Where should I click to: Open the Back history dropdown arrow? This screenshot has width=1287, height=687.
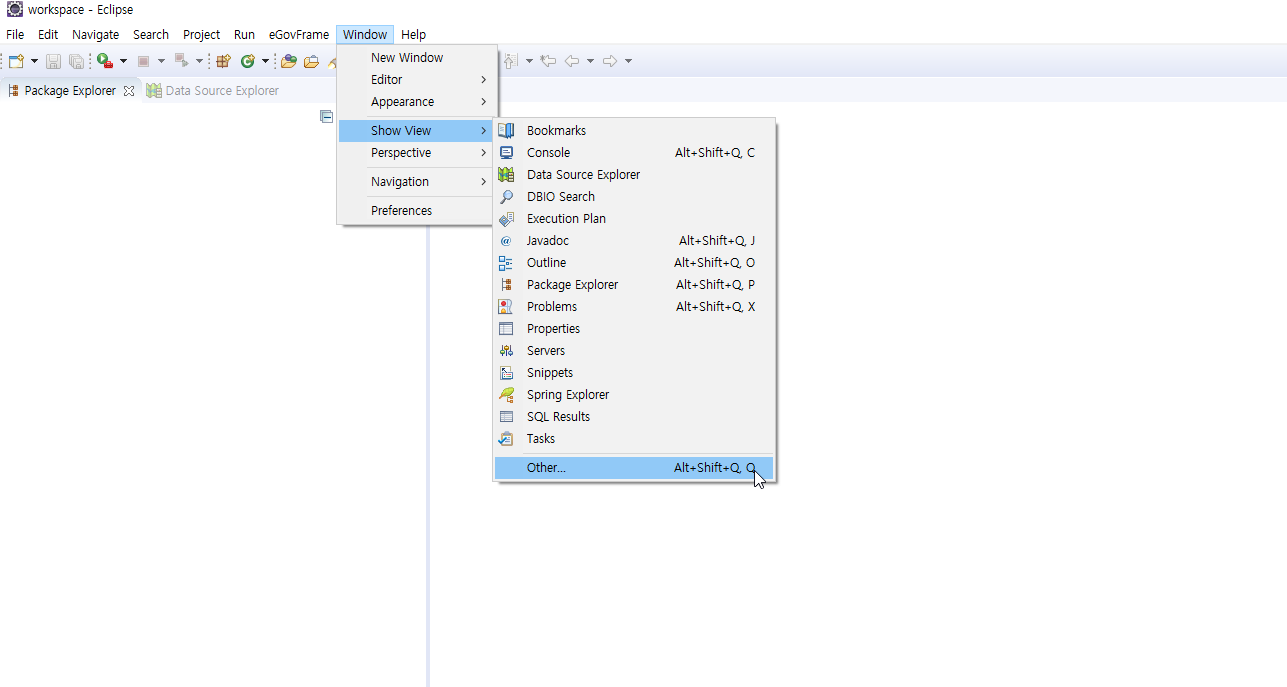[x=590, y=61]
